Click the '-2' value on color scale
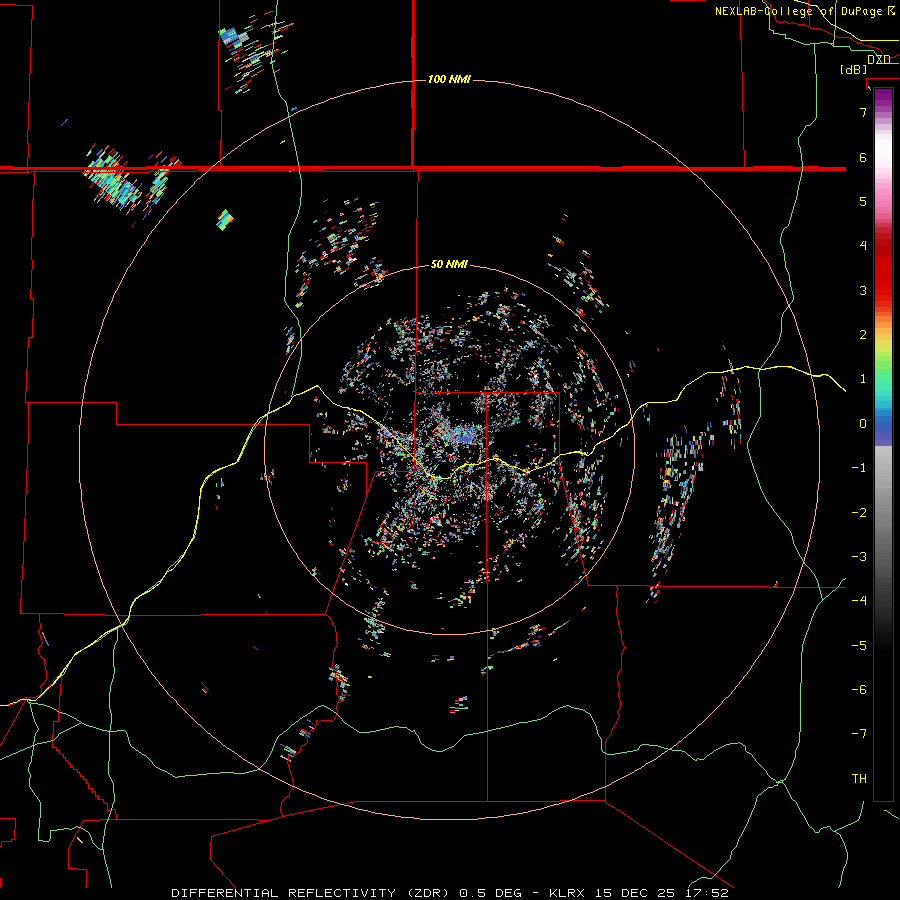 tap(859, 512)
